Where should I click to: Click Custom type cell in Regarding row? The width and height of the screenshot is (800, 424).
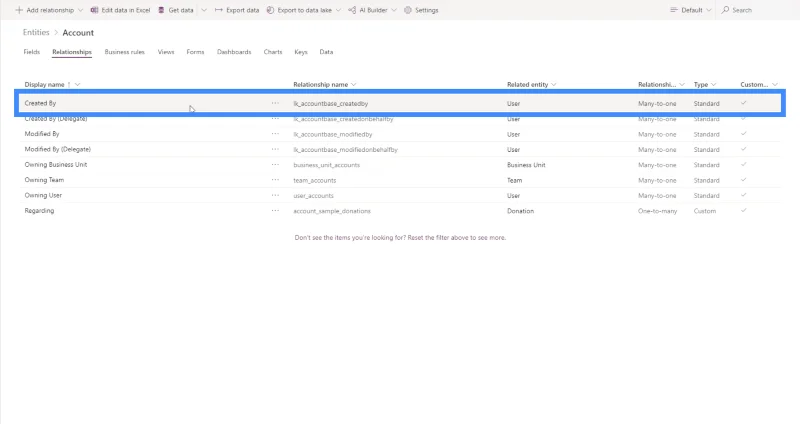(x=705, y=211)
